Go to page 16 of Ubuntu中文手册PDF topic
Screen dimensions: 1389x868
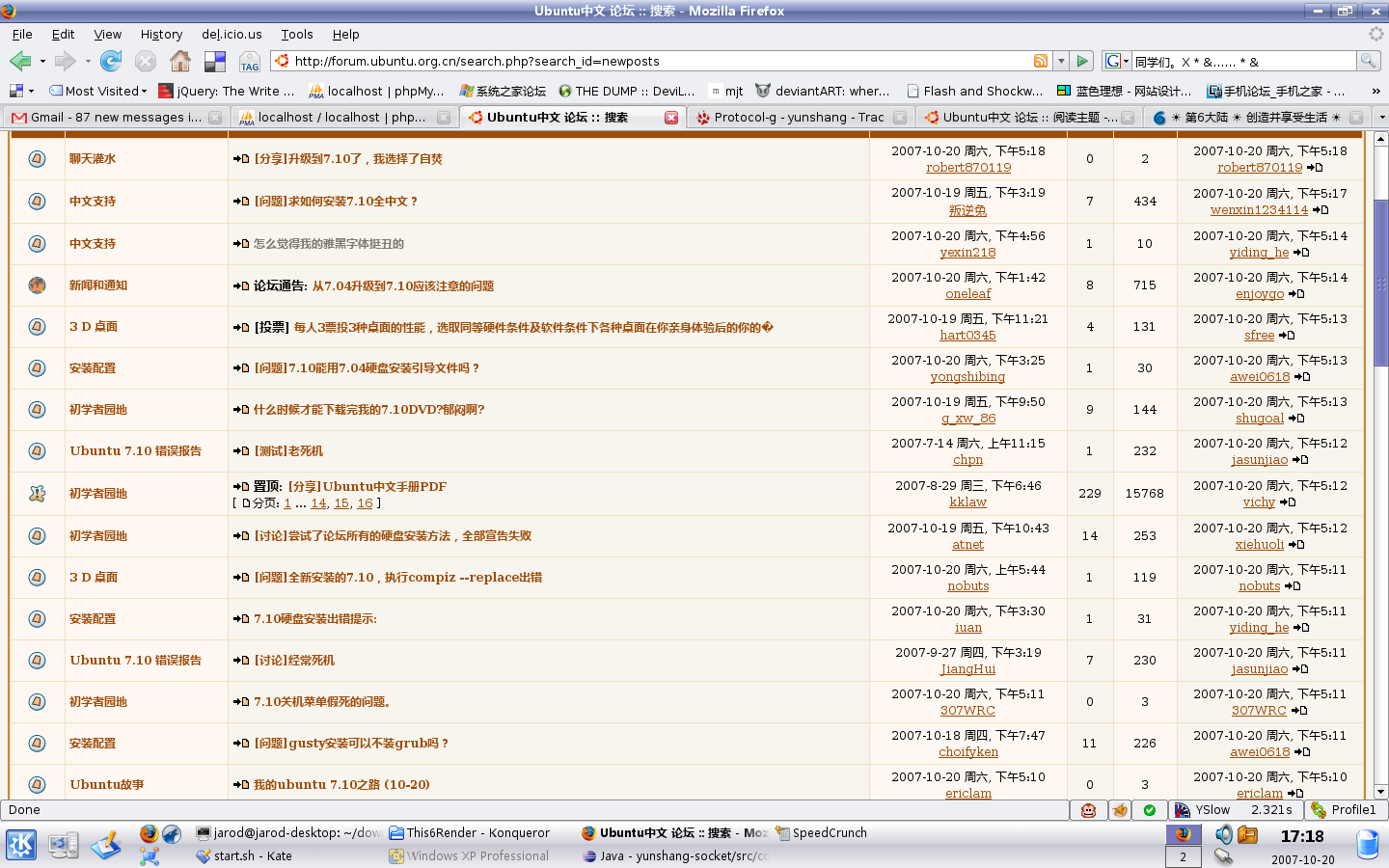point(365,503)
